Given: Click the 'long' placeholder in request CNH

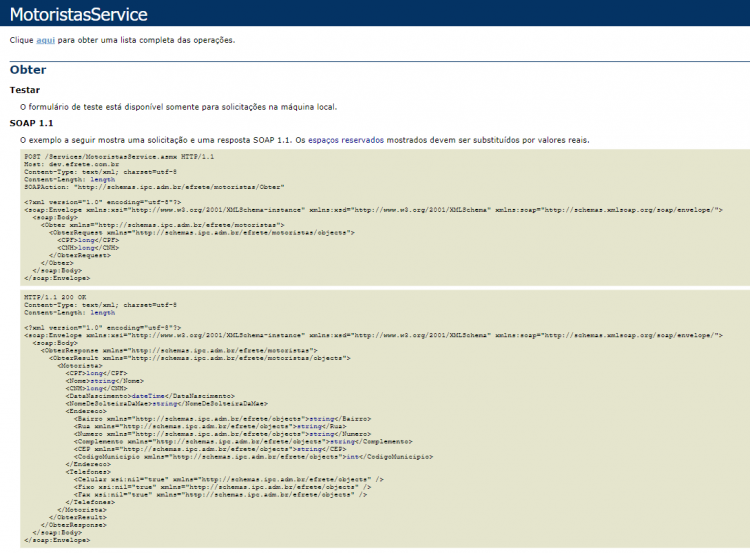Looking at the screenshot, I should click(x=86, y=248).
